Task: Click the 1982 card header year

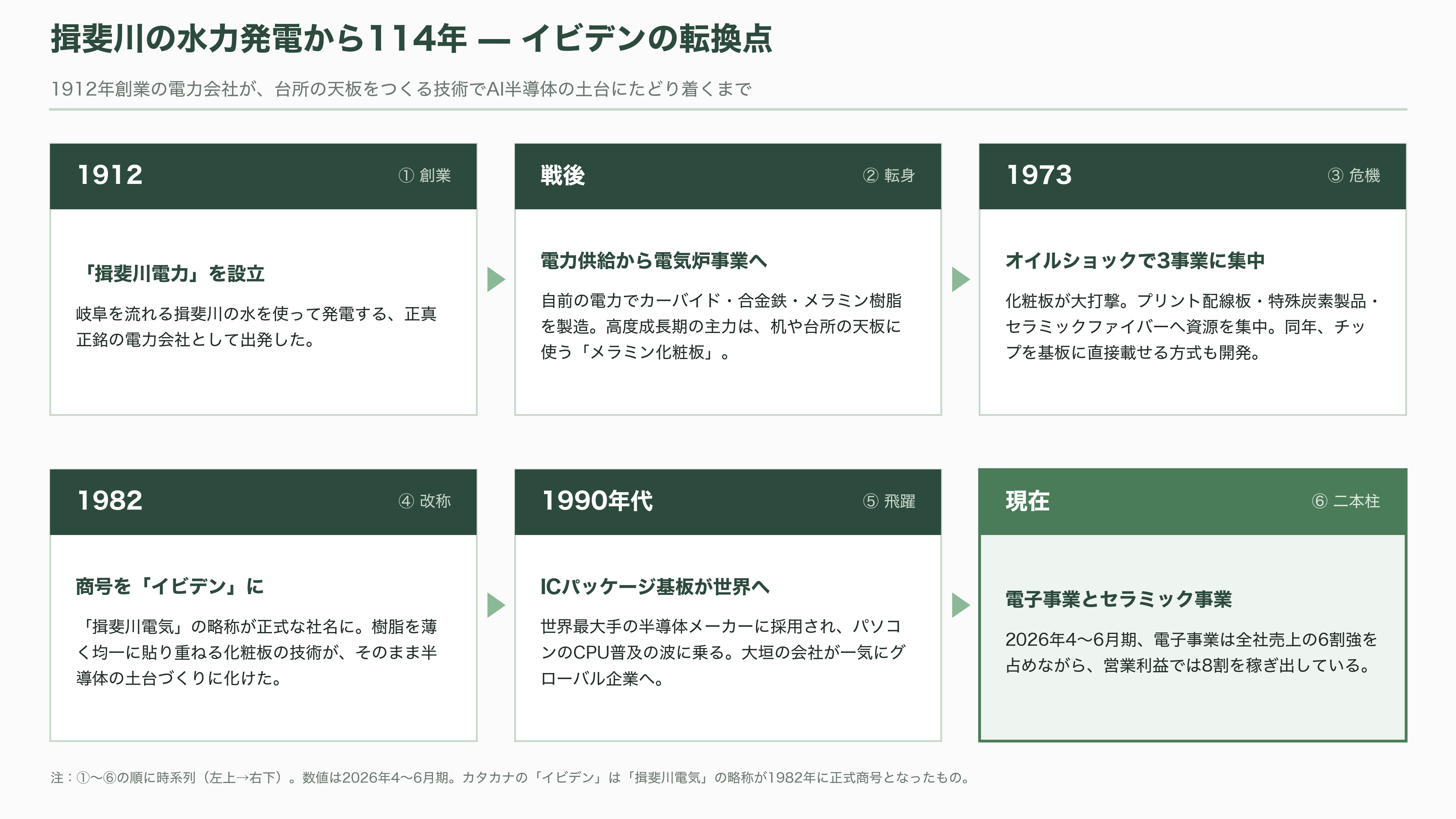Action: 110,501
